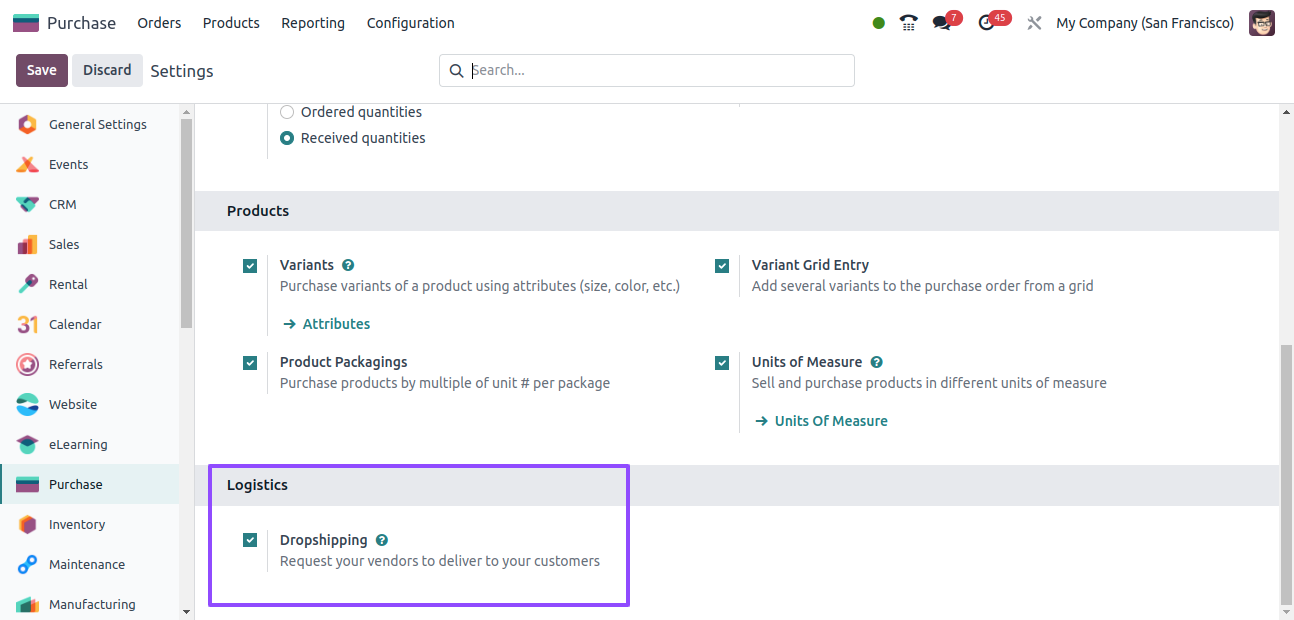The width and height of the screenshot is (1294, 620).
Task: Click the eLearning graduation cap icon
Action: [28, 444]
